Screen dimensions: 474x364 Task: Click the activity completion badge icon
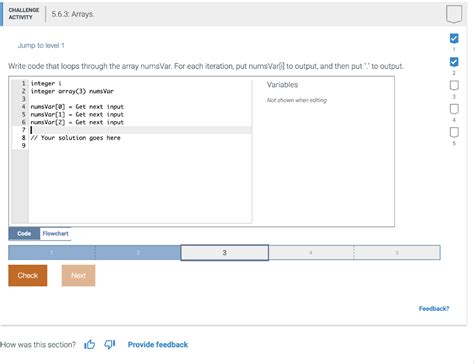[454, 14]
